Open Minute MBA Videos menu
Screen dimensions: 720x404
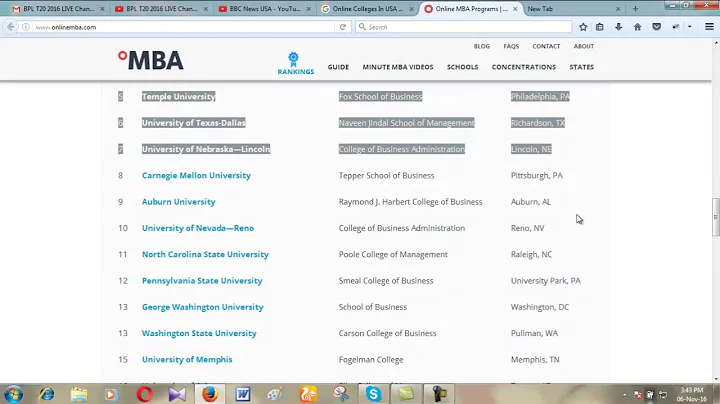click(x=398, y=67)
